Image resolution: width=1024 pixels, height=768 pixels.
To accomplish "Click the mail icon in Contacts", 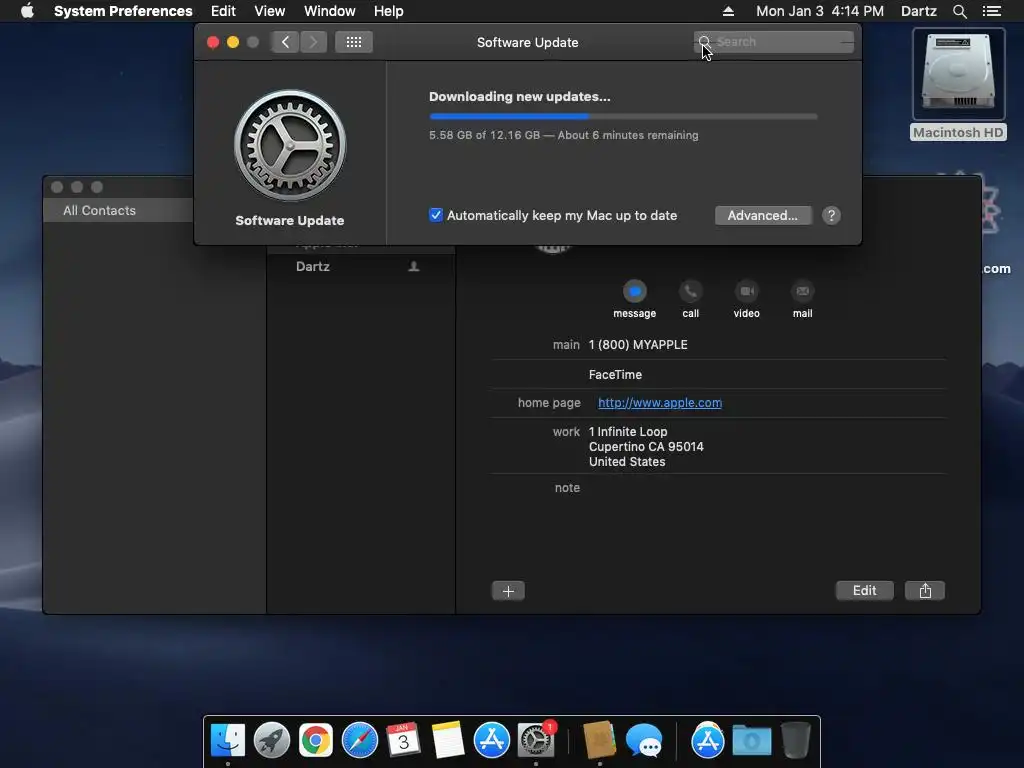I will [803, 291].
